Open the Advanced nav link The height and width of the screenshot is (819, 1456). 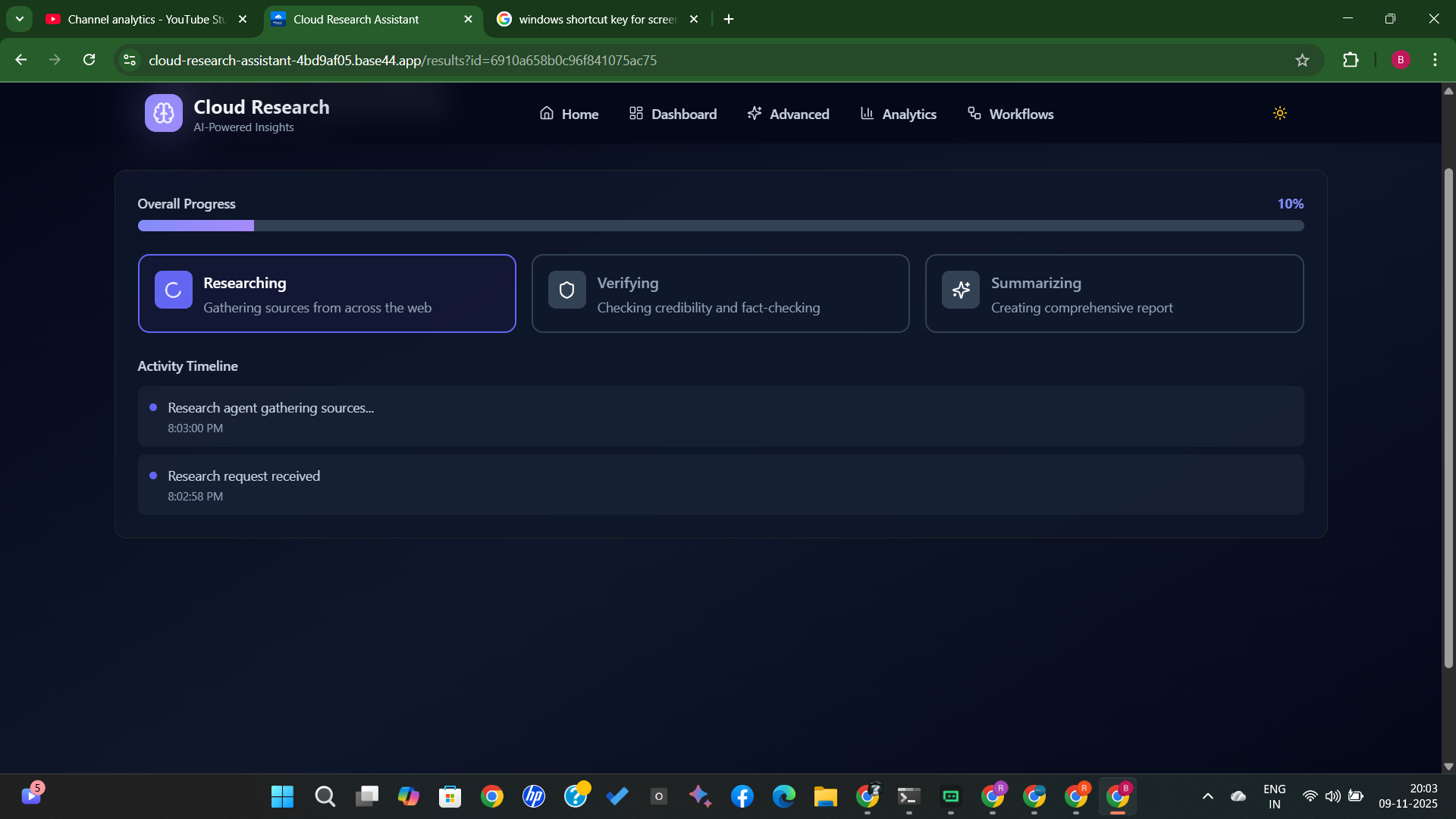pos(788,114)
